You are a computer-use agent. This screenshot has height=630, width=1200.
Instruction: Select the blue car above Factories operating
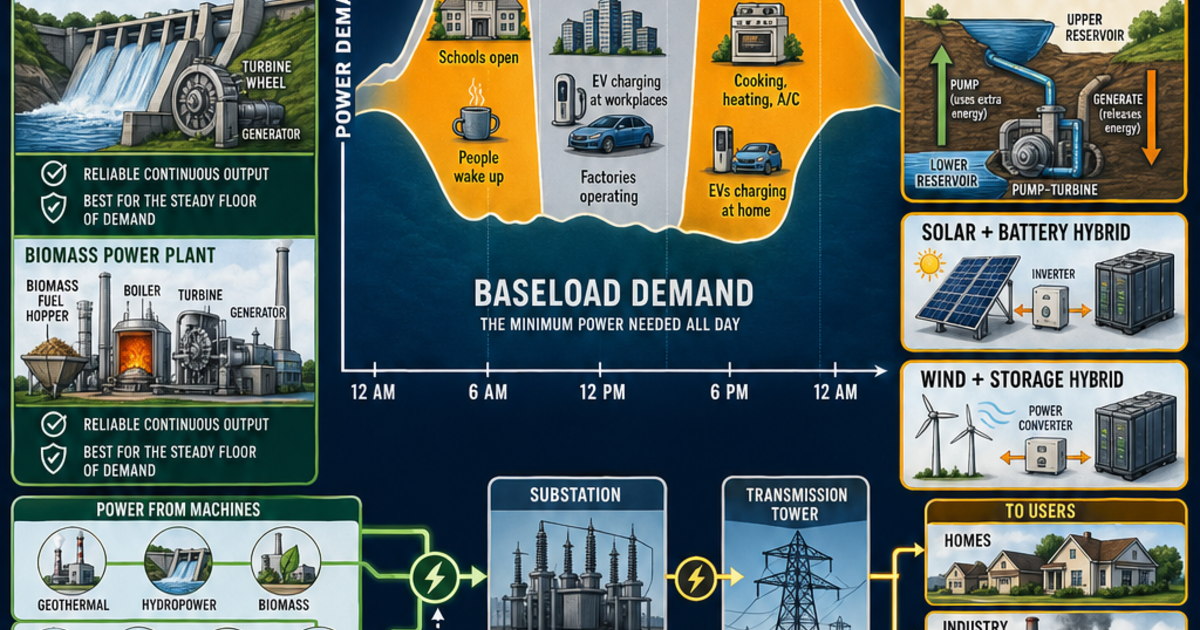click(611, 134)
